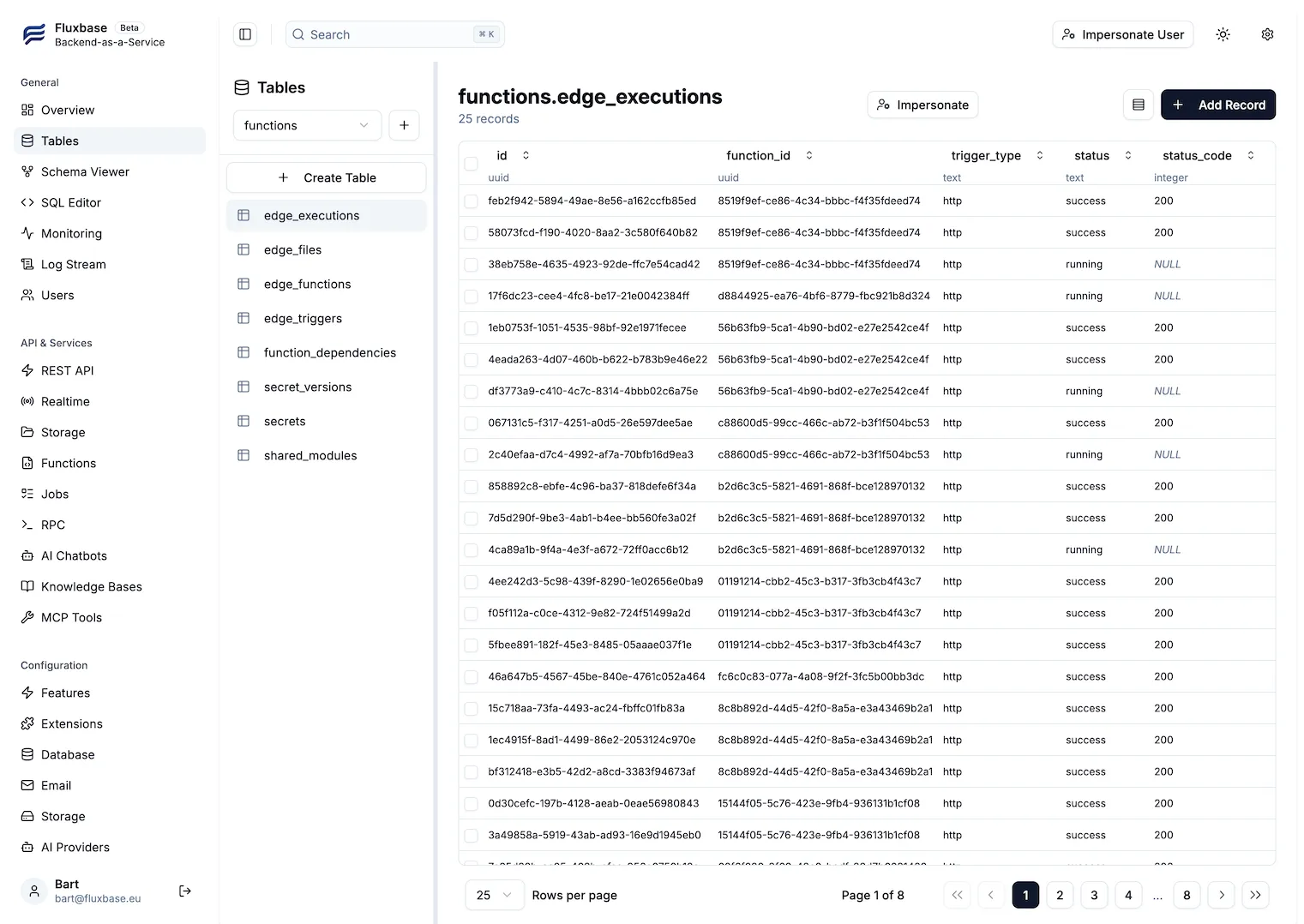1304x924 pixels.
Task: Check the row for id starting 17f6dc23
Action: point(471,296)
